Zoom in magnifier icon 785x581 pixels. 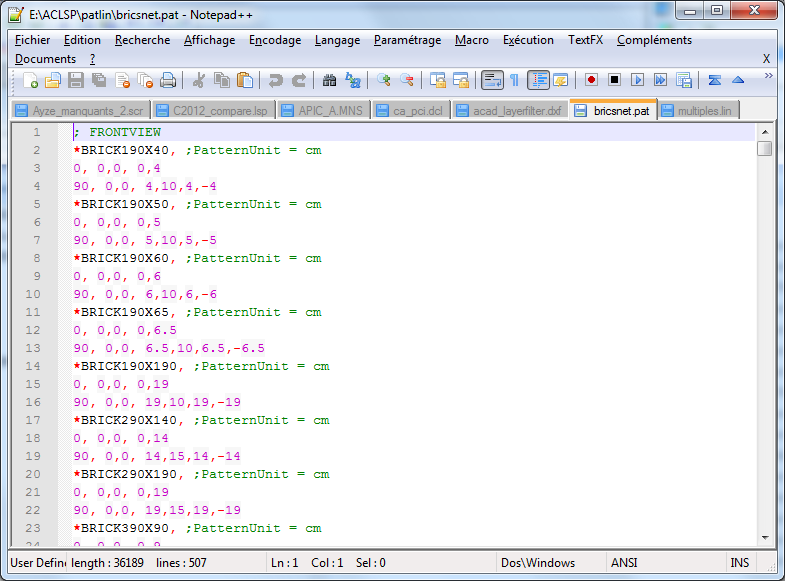click(x=383, y=80)
